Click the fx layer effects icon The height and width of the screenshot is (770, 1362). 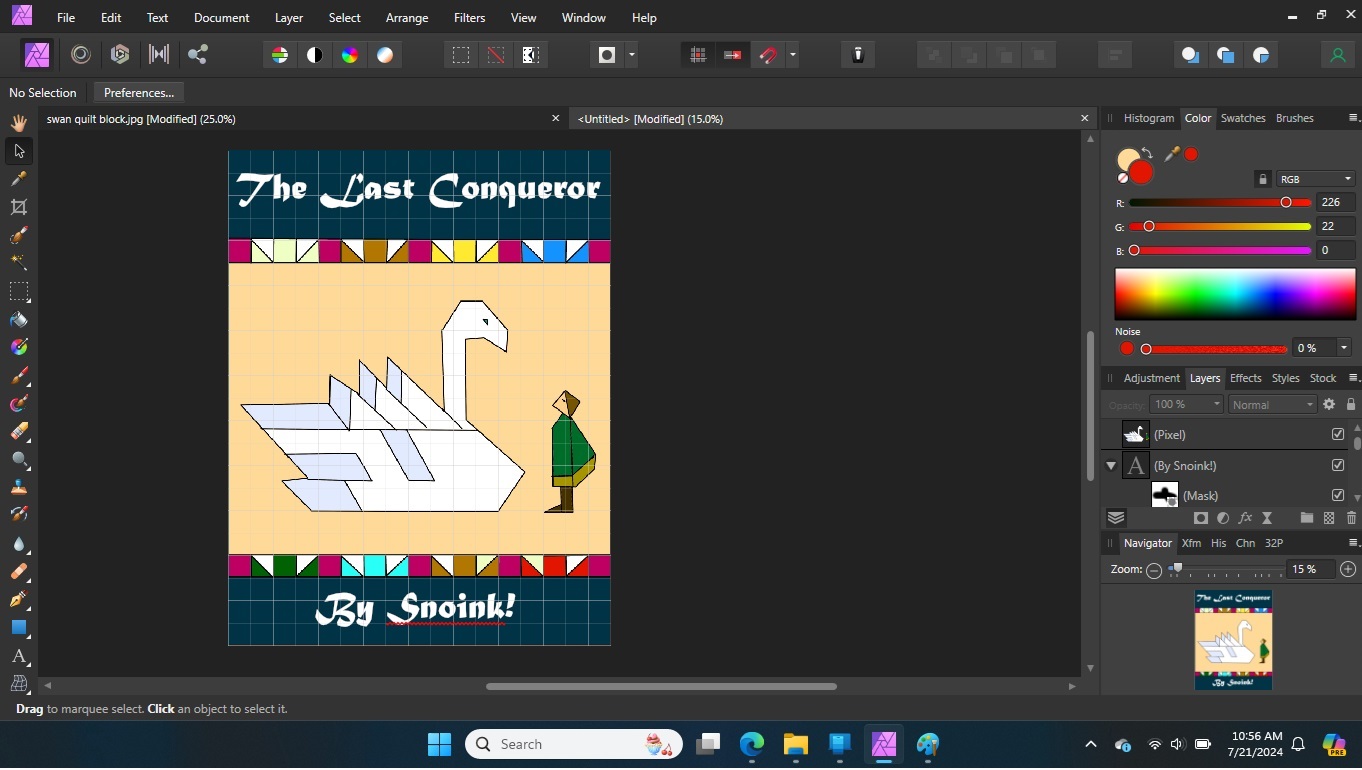pyautogui.click(x=1245, y=518)
